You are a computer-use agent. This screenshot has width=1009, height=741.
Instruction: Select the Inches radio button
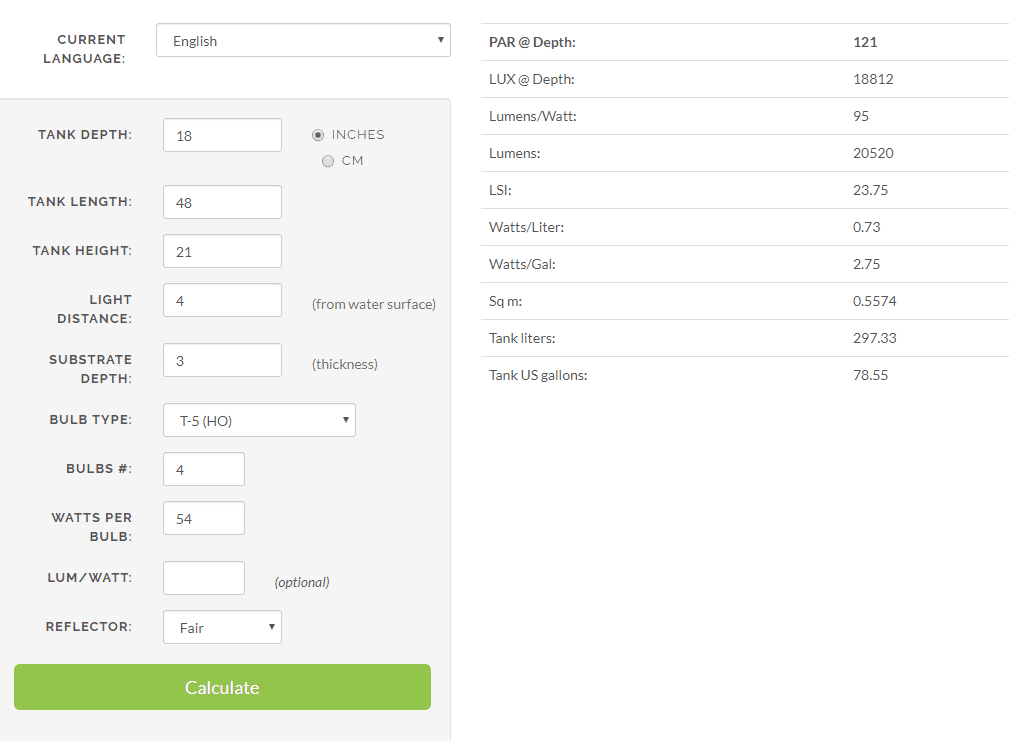pos(318,135)
